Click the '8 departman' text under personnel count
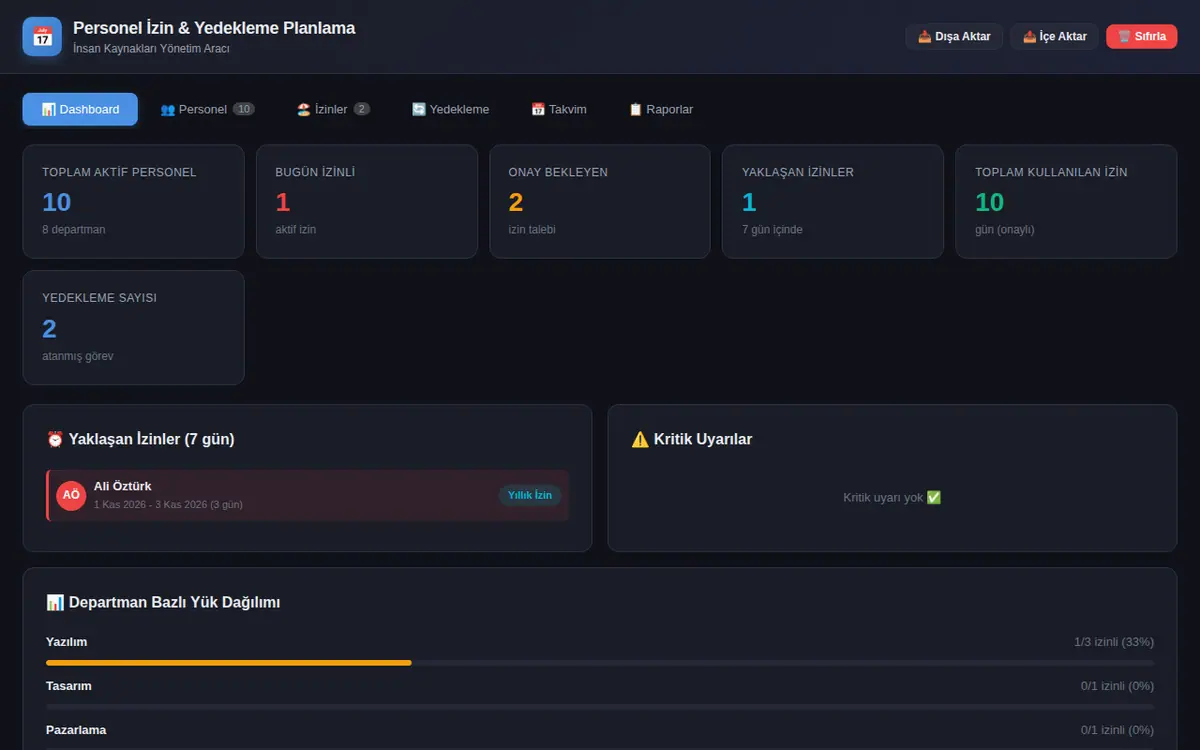 (74, 230)
